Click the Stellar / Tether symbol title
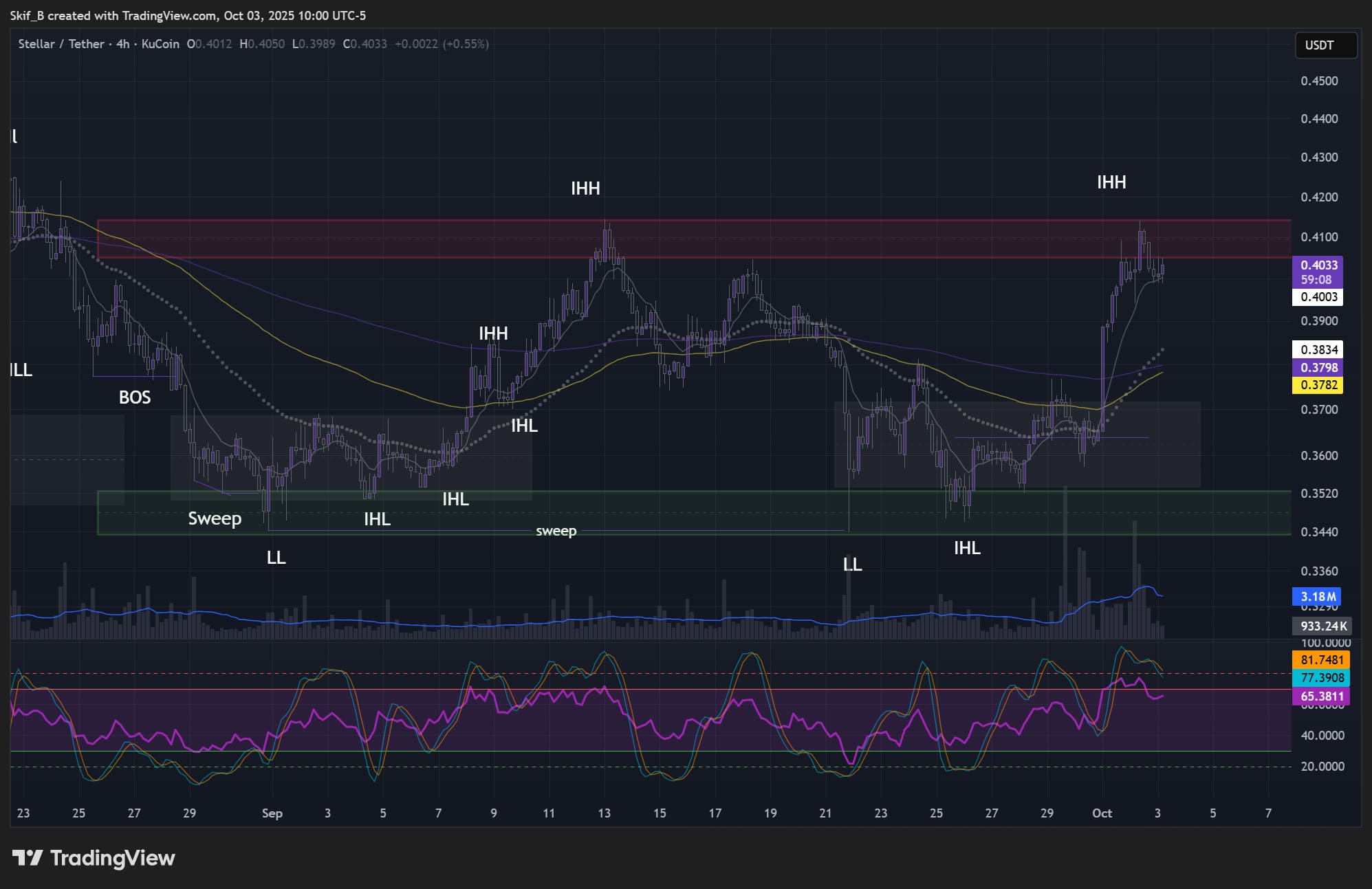The height and width of the screenshot is (889, 1372). click(x=61, y=44)
